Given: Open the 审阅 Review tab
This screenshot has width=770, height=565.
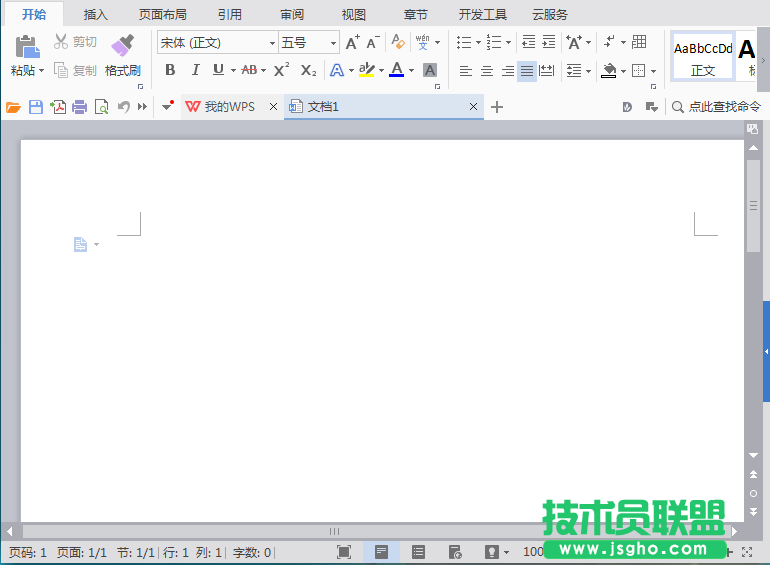Looking at the screenshot, I should click(292, 15).
